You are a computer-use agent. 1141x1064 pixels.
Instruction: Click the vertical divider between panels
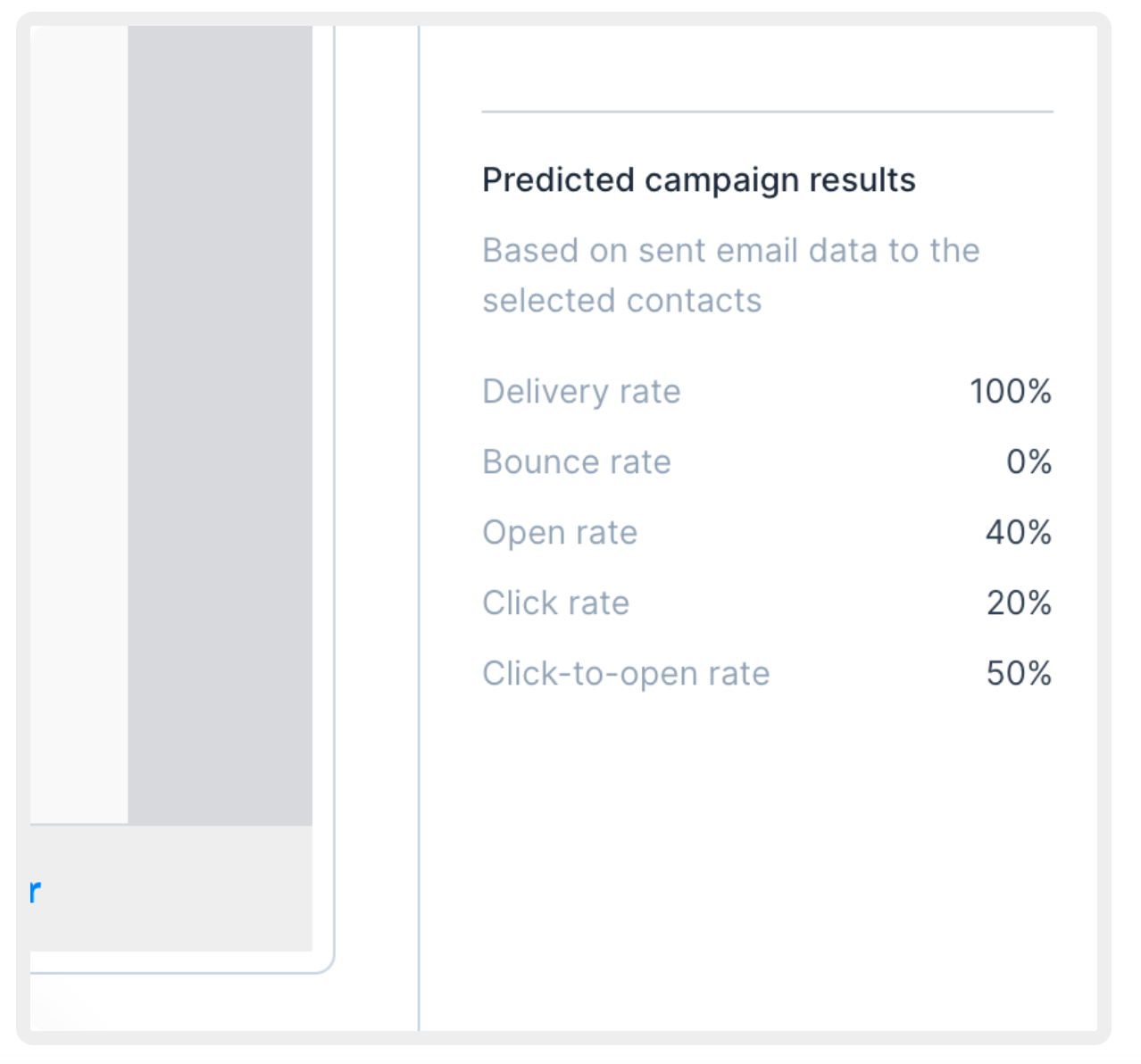pos(419,536)
